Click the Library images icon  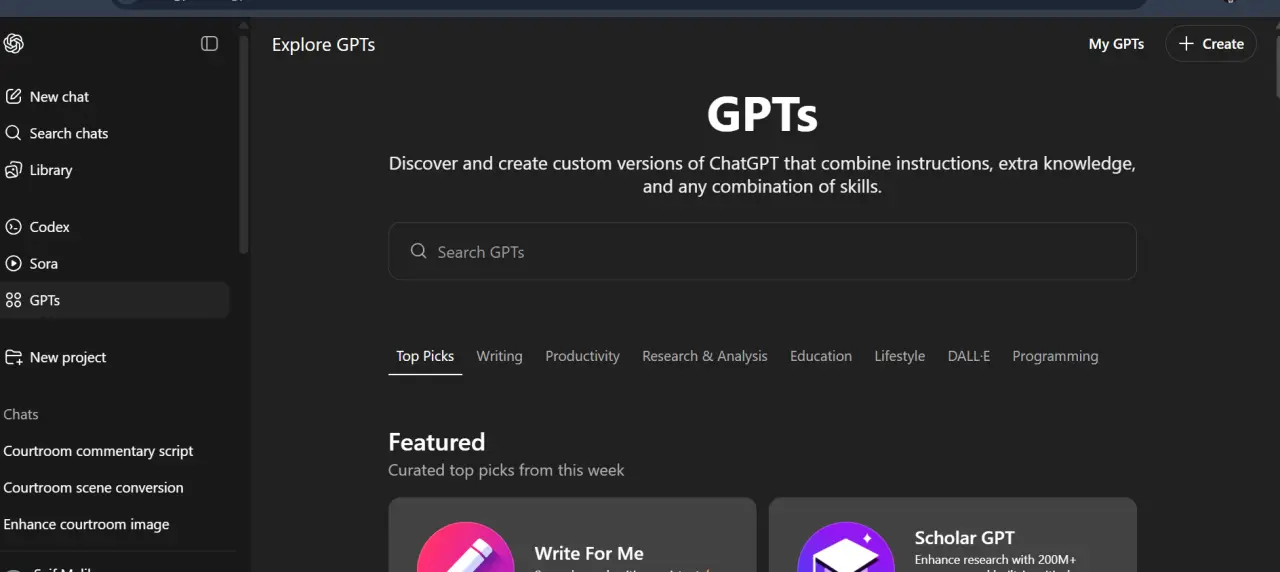(x=13, y=170)
